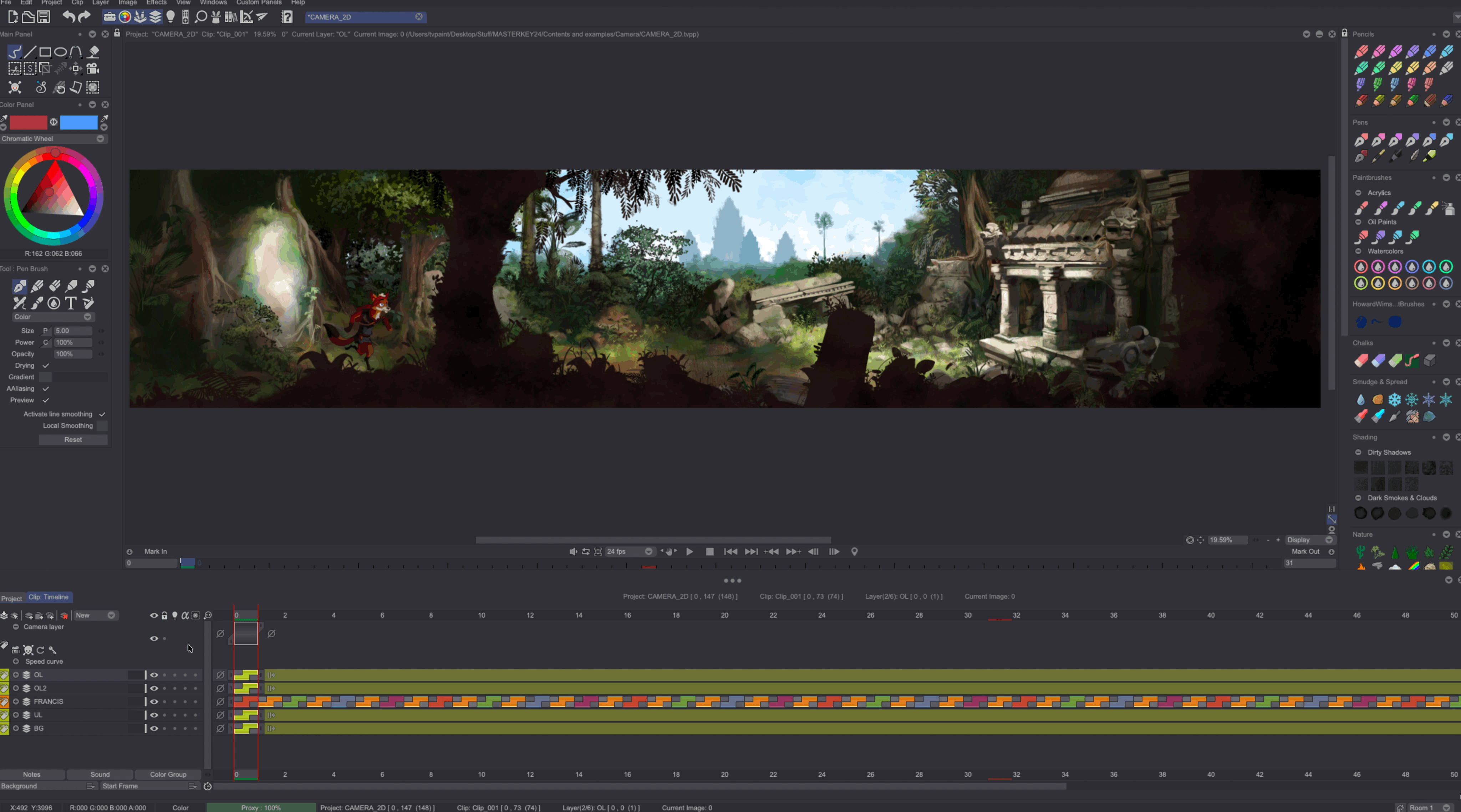This screenshot has width=1461, height=812.
Task: Pick the Text tool in Pen Brush panel
Action: [x=71, y=303]
